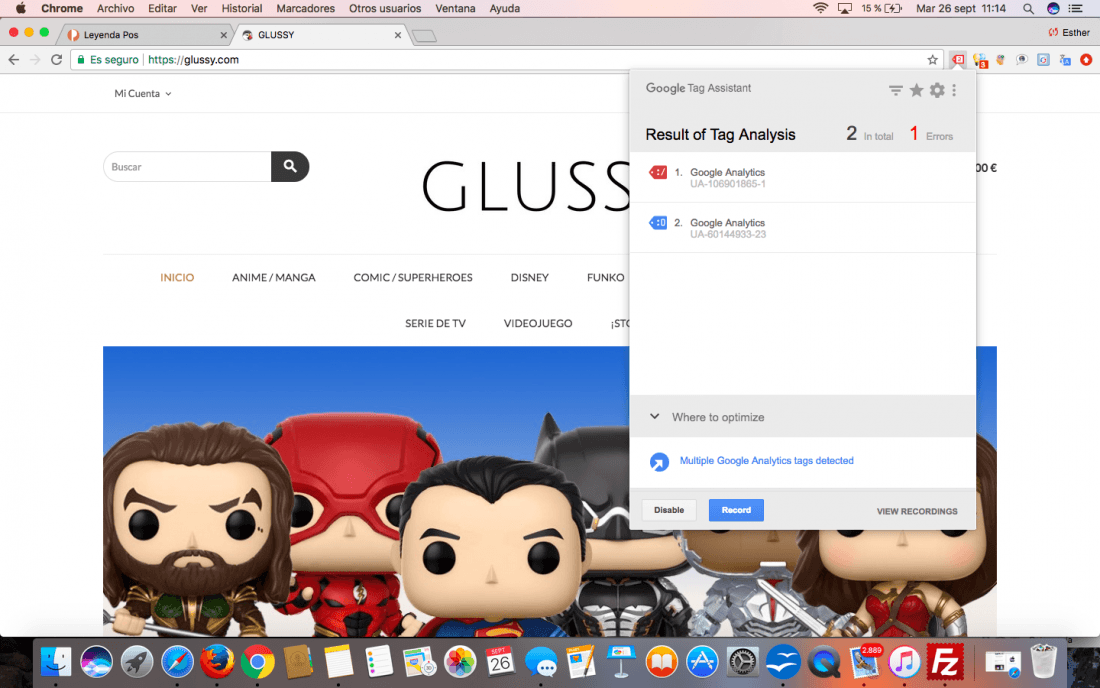Open App Store from the dock
1100x688 pixels.
702,661
